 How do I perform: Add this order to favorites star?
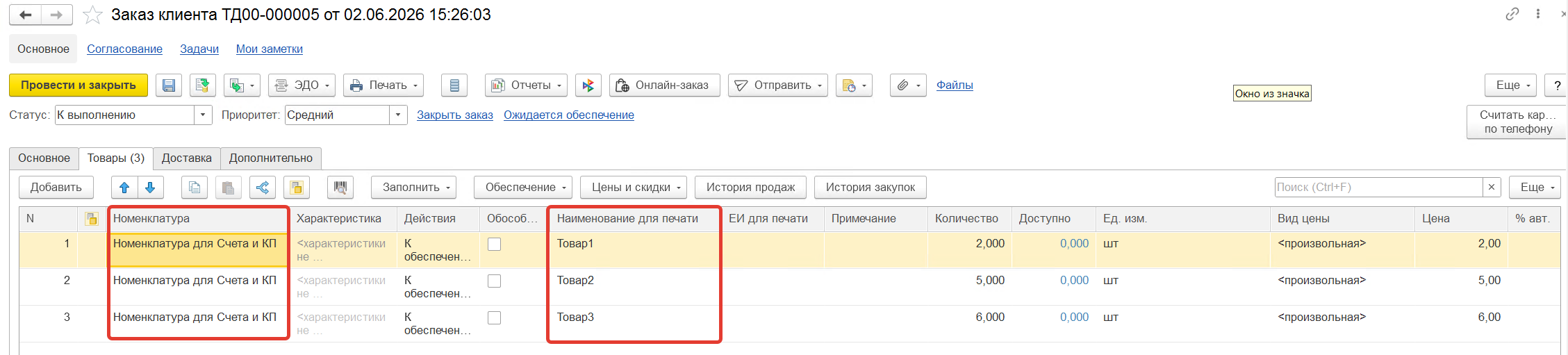92,15
